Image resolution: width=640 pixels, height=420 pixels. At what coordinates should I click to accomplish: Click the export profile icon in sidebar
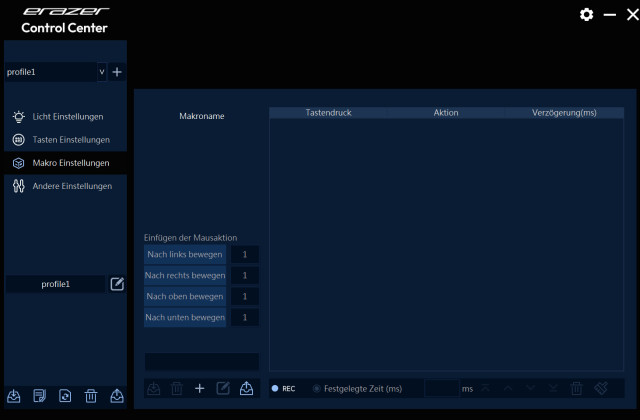click(117, 396)
